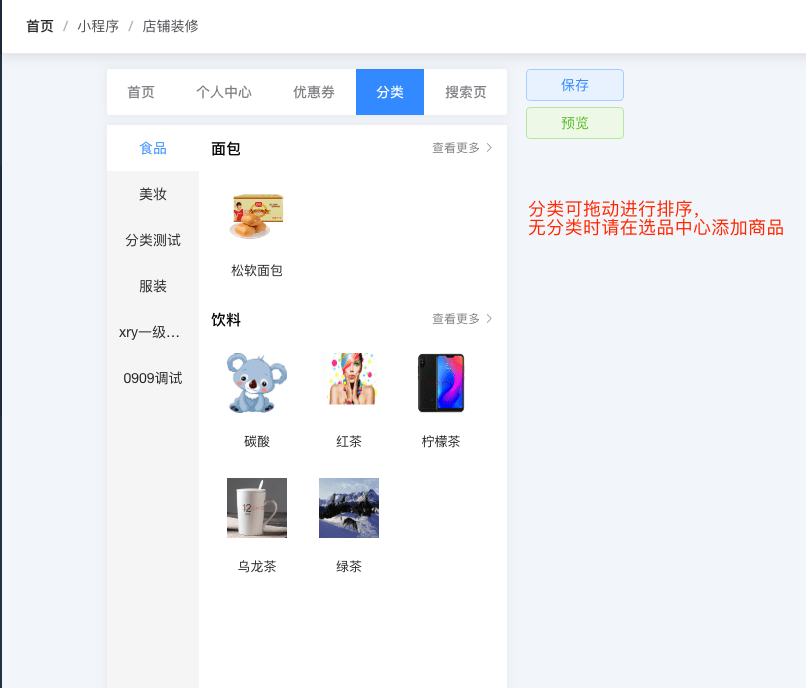The image size is (806, 688).
Task: Select the 美妆 category in sidebar
Action: 153,194
